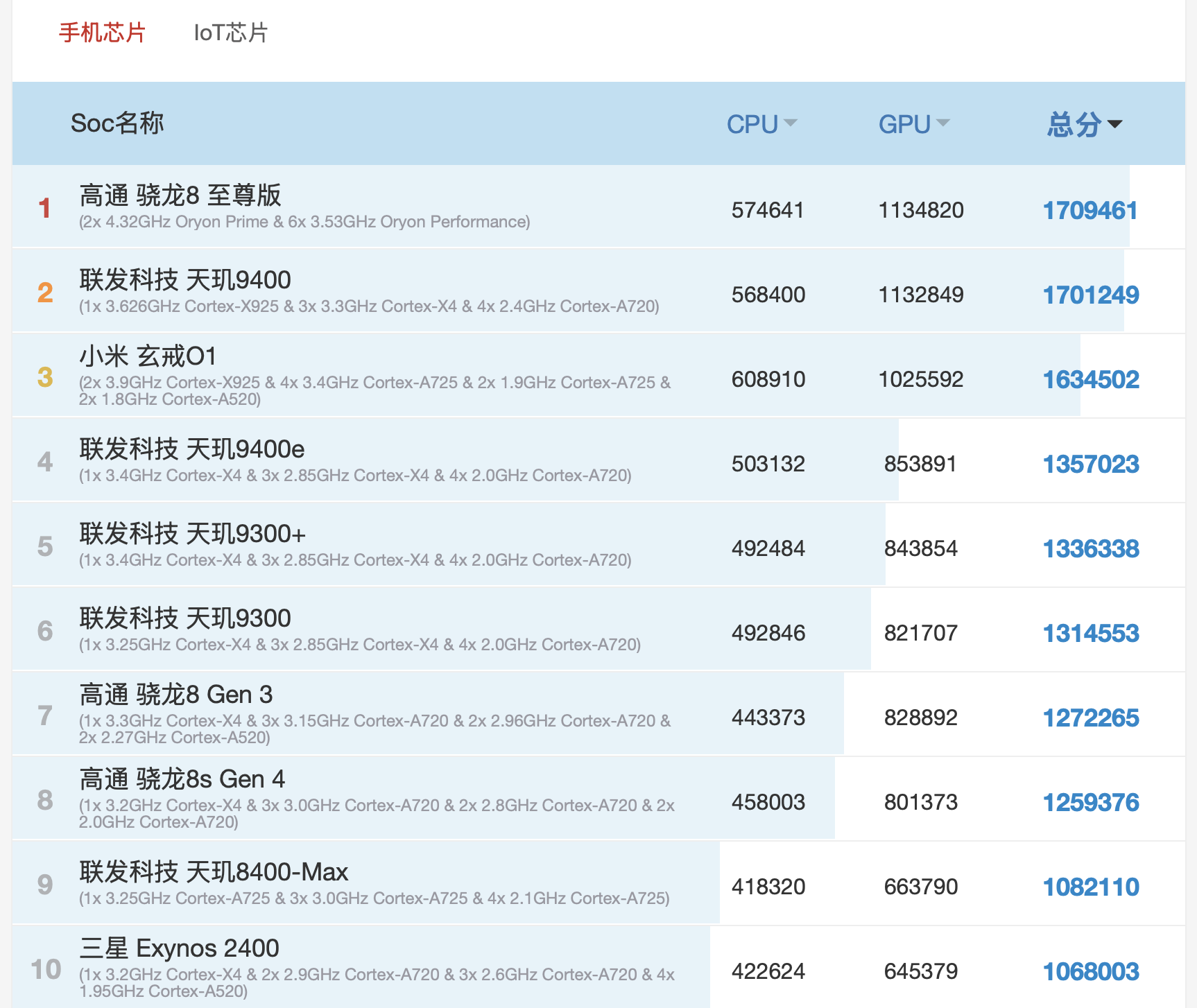The width and height of the screenshot is (1197, 1008).
Task: Click GPU score 1132849
Action: click(x=921, y=295)
